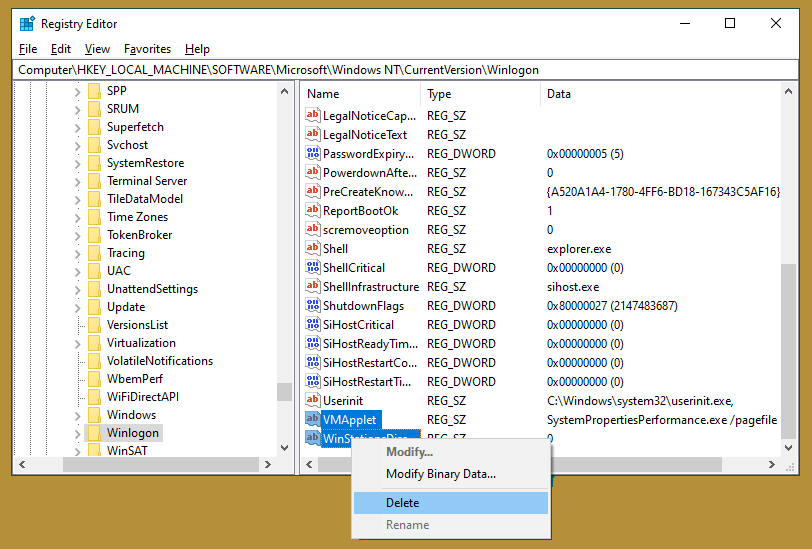Select the VMApplet value name
Screen dimensions: 812x549
pyautogui.click(x=351, y=420)
